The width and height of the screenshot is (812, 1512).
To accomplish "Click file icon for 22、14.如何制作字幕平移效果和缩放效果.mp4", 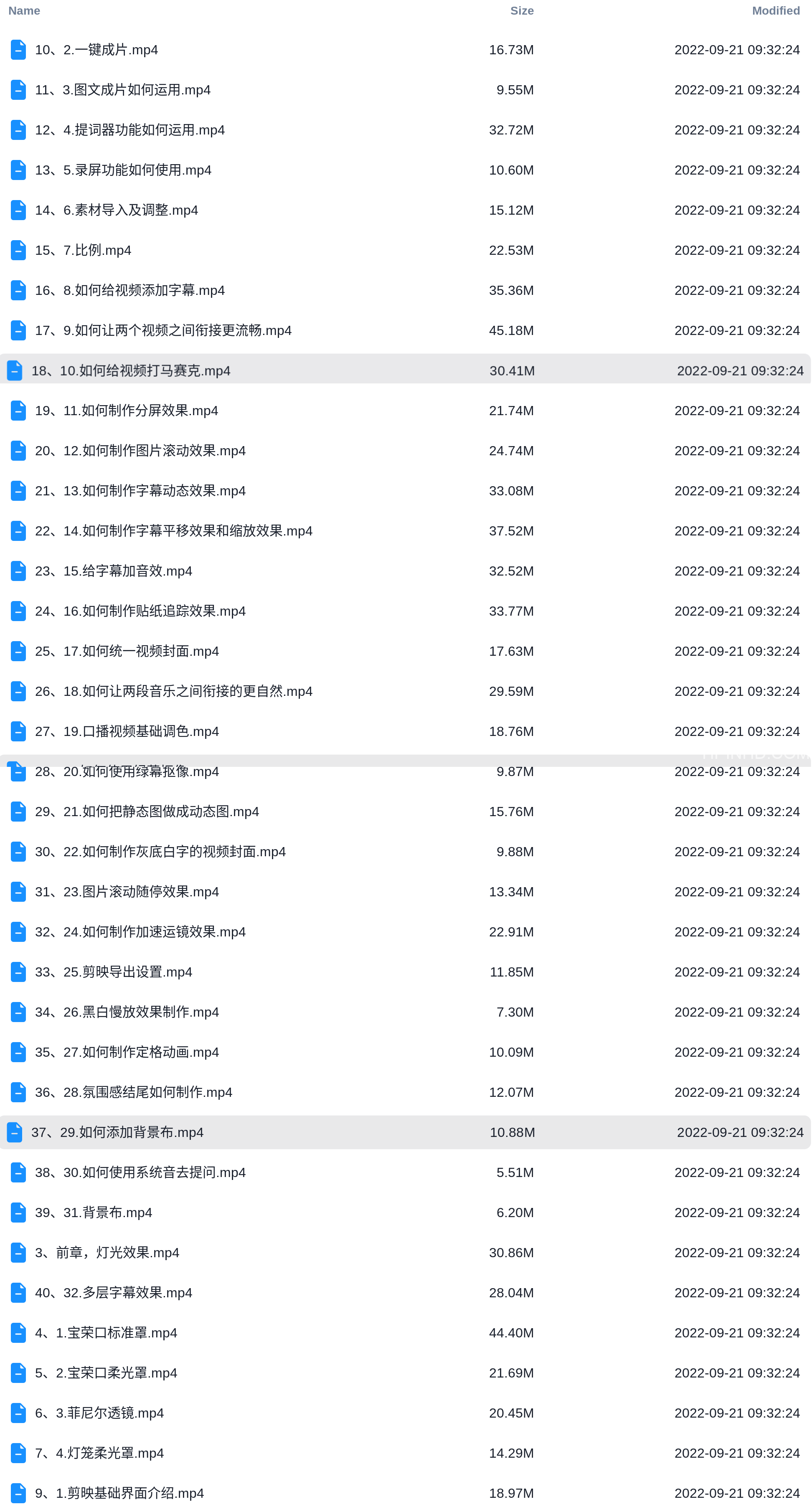I will (x=18, y=531).
